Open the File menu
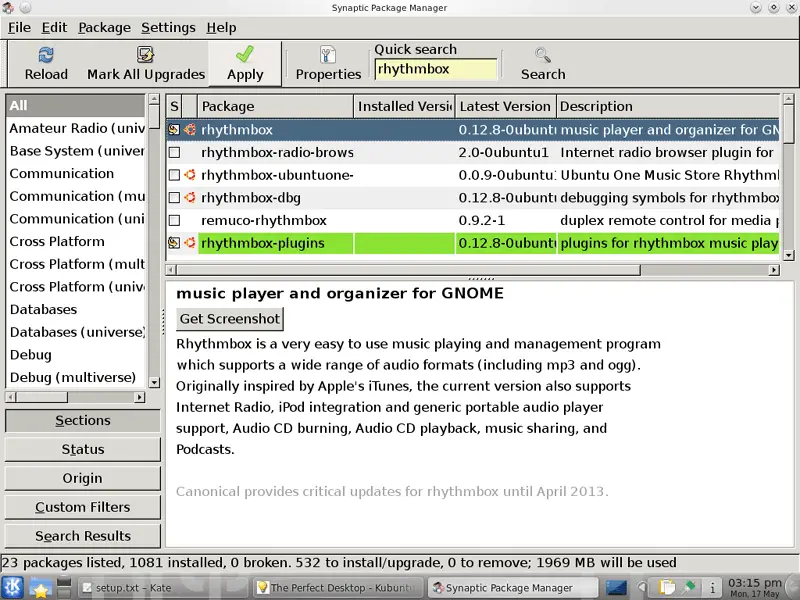 point(19,28)
